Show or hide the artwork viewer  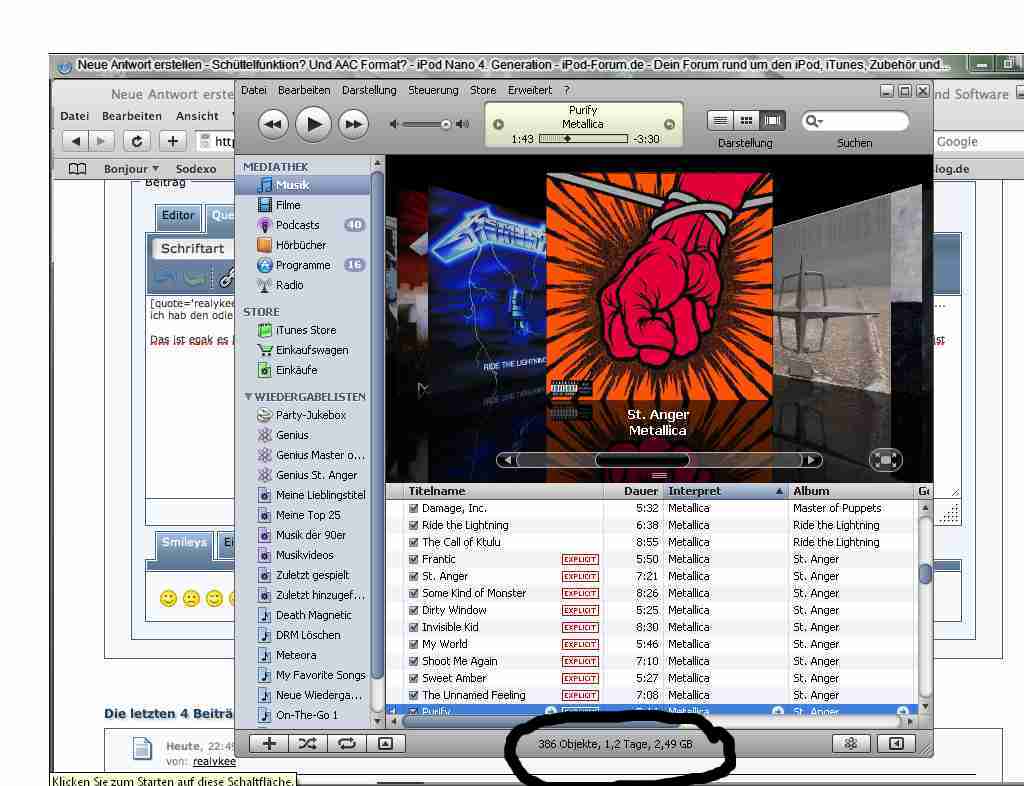point(386,744)
